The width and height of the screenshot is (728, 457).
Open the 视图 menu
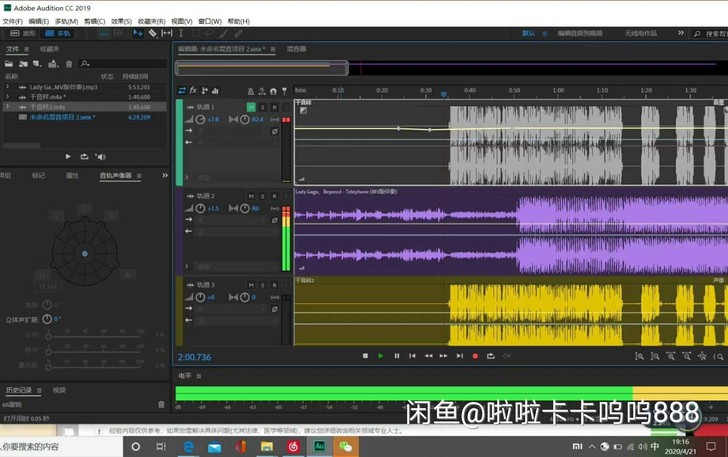(182, 21)
